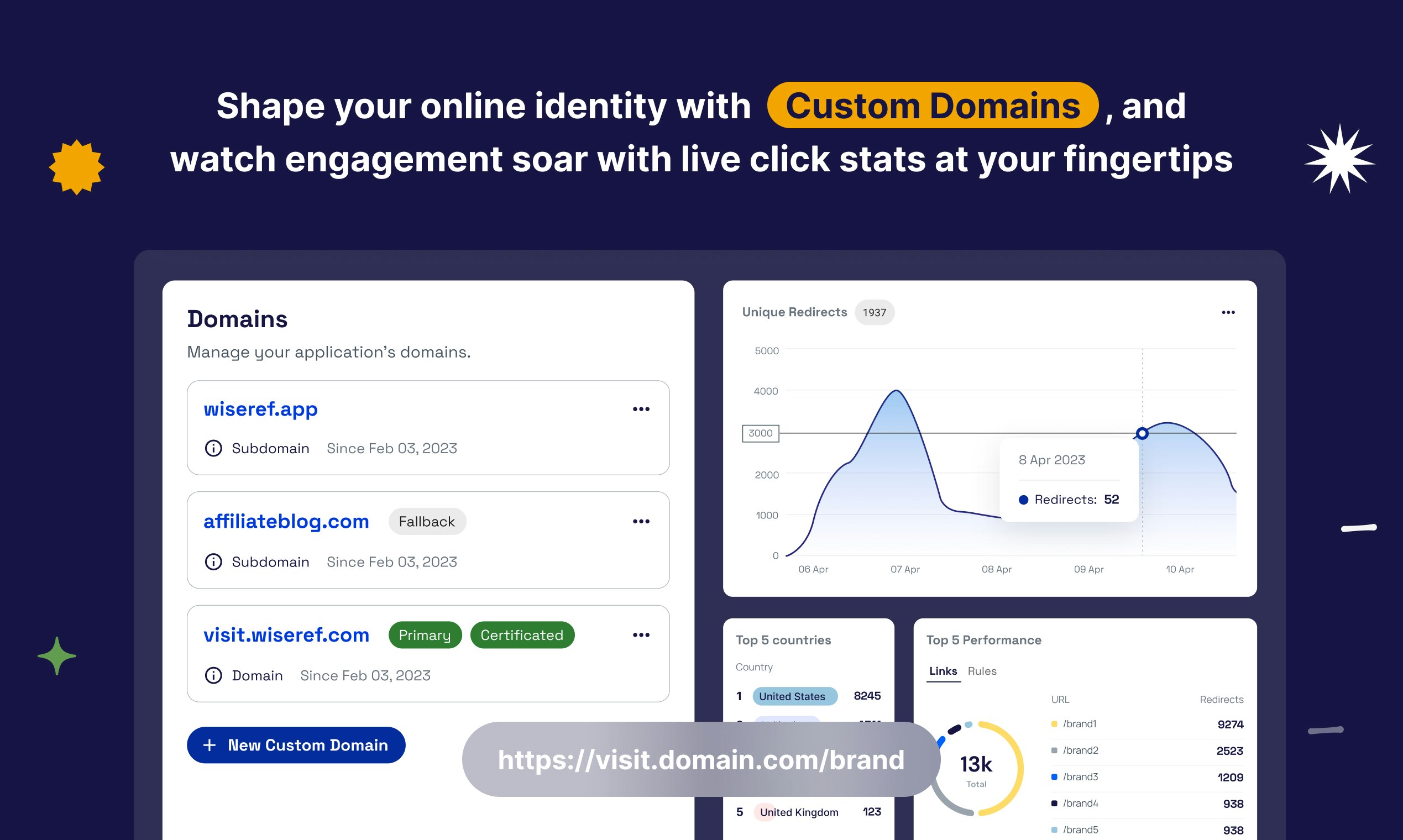
Task: Switch to the Links tab
Action: point(943,671)
